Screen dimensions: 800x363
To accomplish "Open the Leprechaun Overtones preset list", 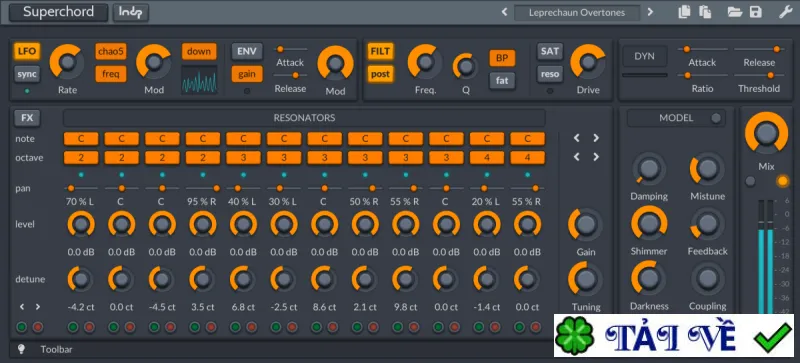I will [x=577, y=13].
